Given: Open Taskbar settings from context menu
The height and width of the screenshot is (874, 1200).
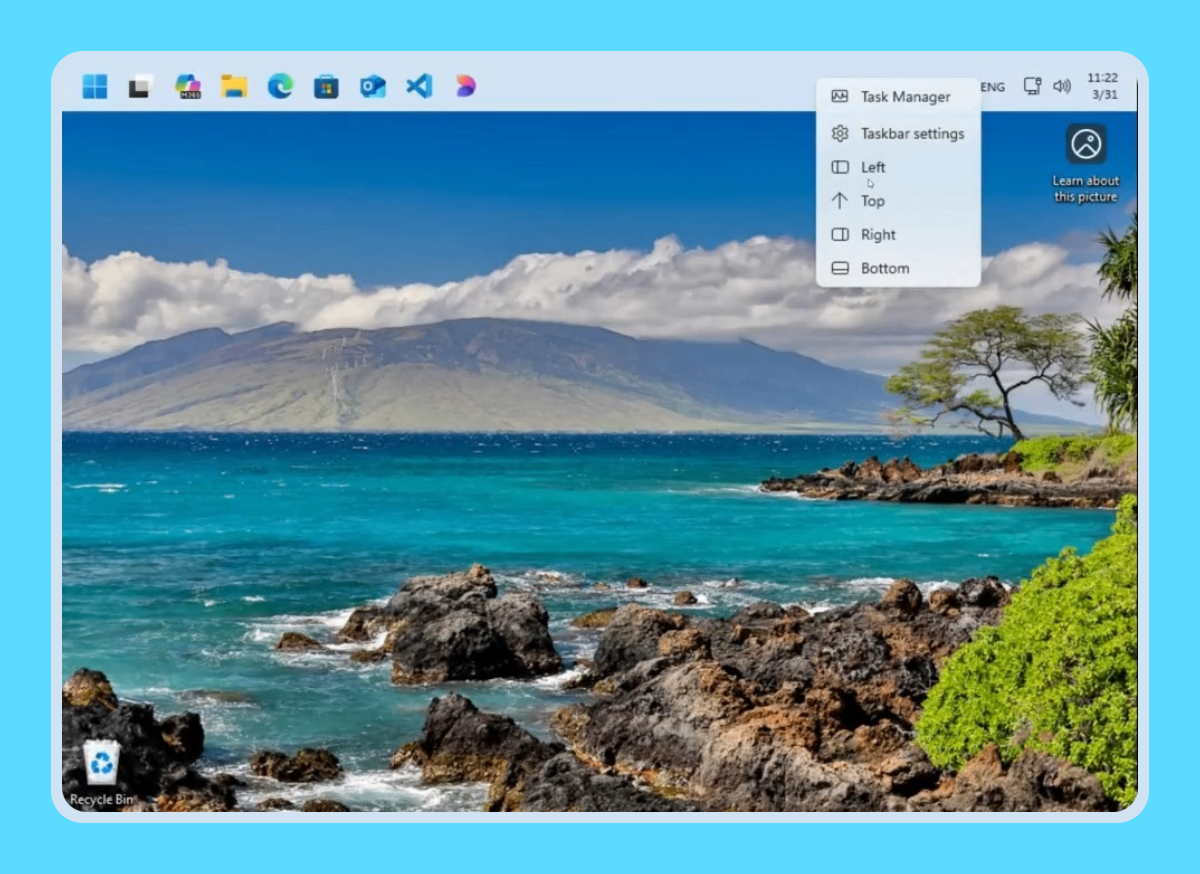Looking at the screenshot, I should point(898,133).
